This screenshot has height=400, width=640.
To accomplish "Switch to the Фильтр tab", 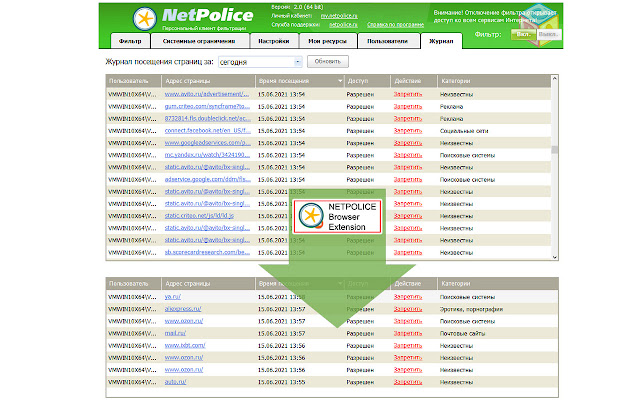I will (x=130, y=41).
